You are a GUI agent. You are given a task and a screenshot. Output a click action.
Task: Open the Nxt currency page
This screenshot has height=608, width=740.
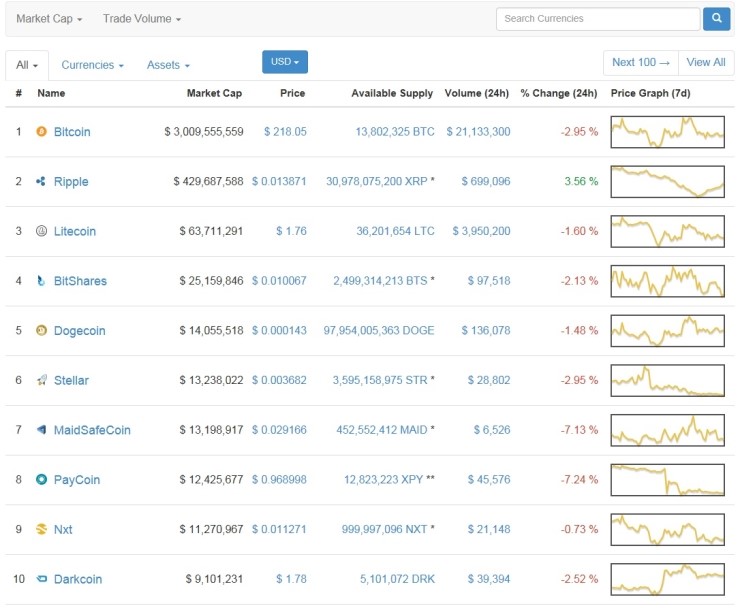point(63,530)
